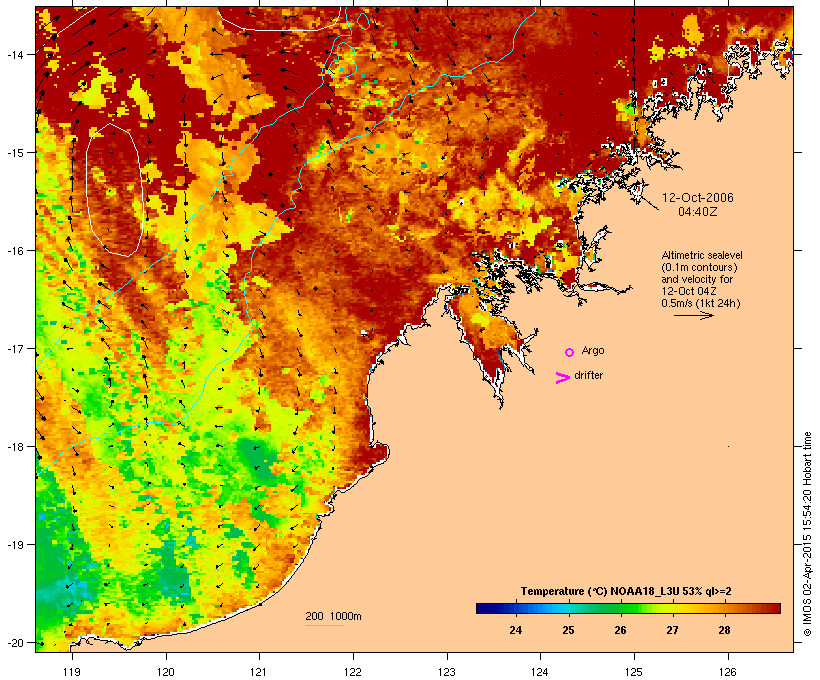This screenshot has height=680, width=820.
Task: Click the '12-Oct 04Z' legend line
Action: coord(689,291)
